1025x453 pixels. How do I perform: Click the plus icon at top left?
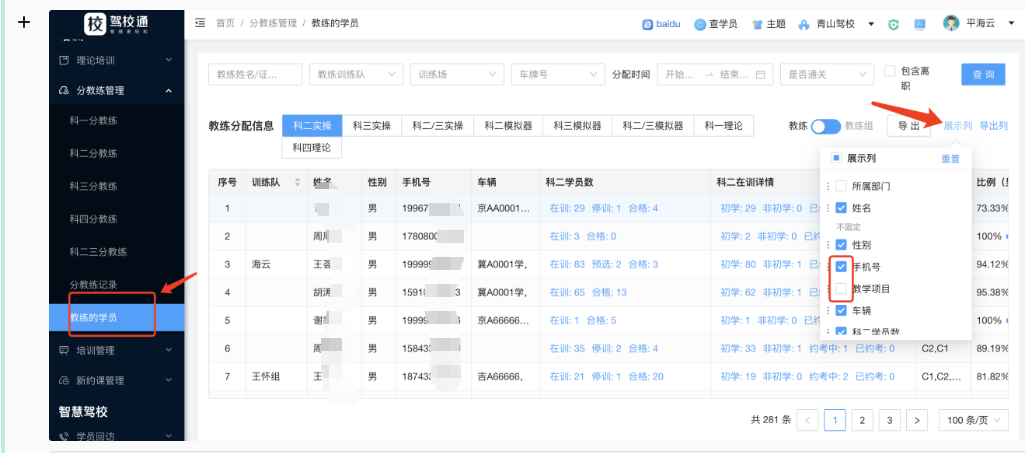24,22
